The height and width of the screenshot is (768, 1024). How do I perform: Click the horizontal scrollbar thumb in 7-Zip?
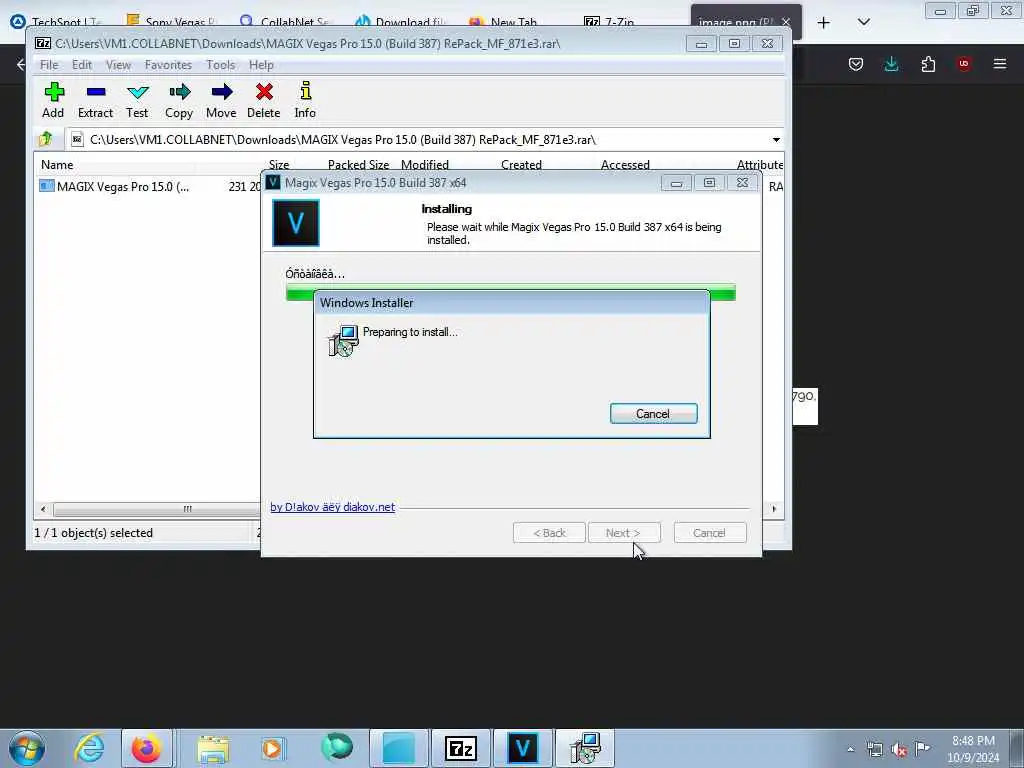coord(157,509)
